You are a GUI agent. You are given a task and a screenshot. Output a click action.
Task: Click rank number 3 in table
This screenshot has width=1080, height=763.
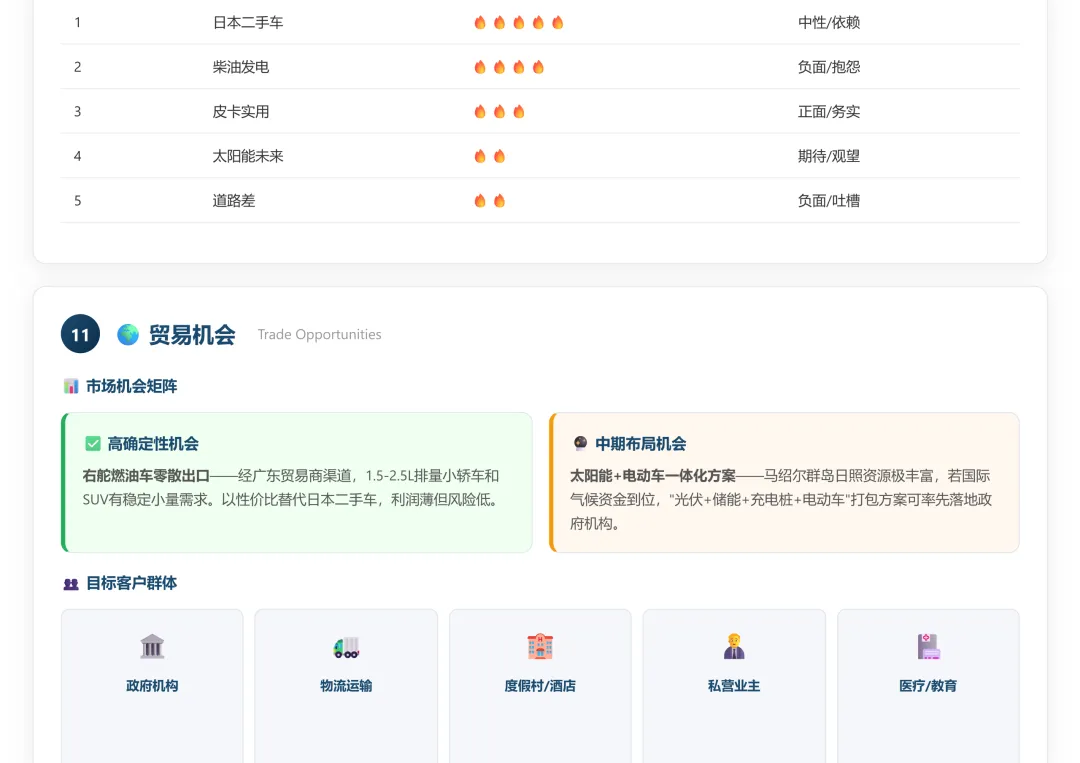click(x=78, y=112)
